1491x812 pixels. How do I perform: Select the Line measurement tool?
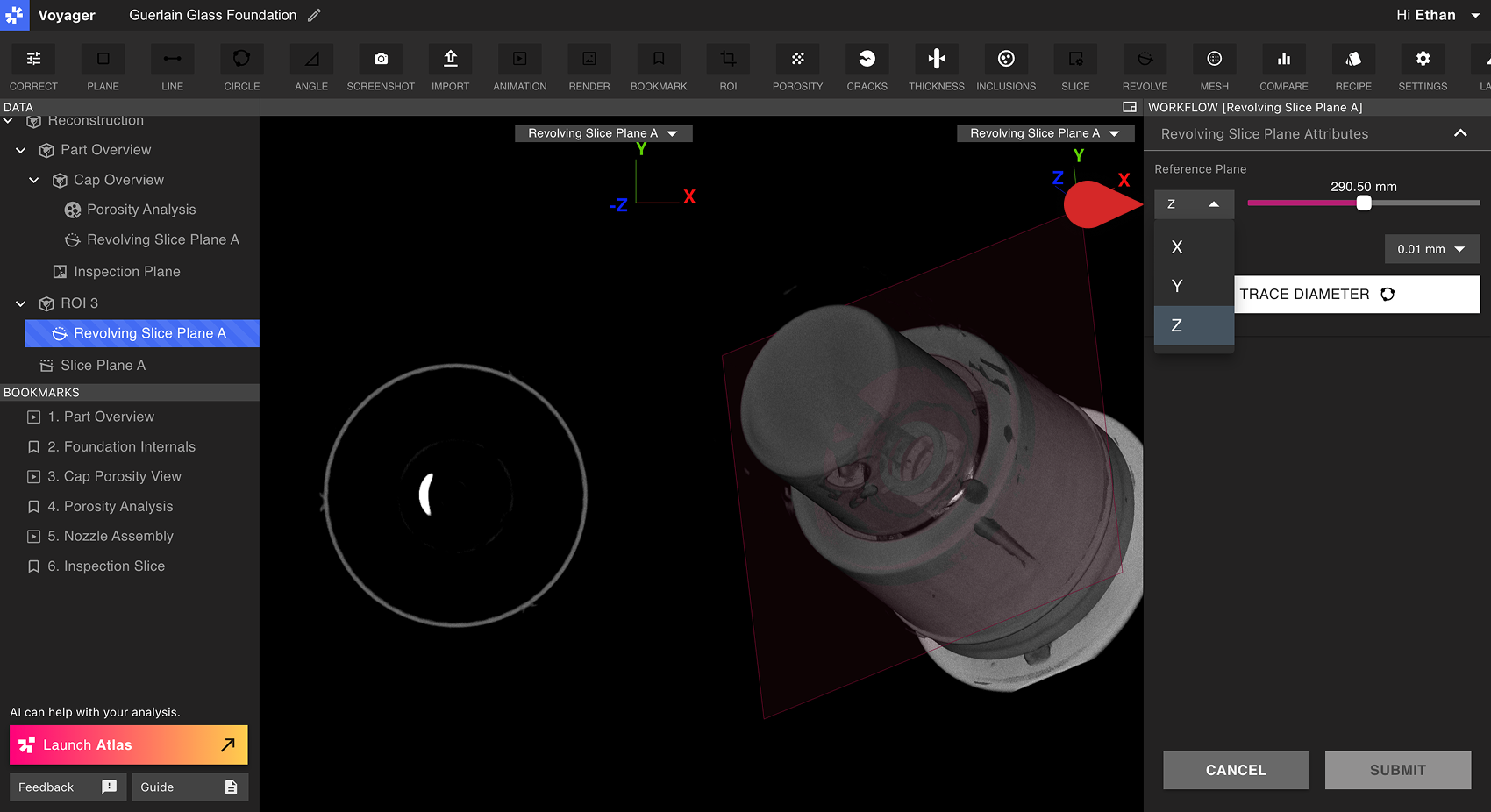click(x=172, y=68)
